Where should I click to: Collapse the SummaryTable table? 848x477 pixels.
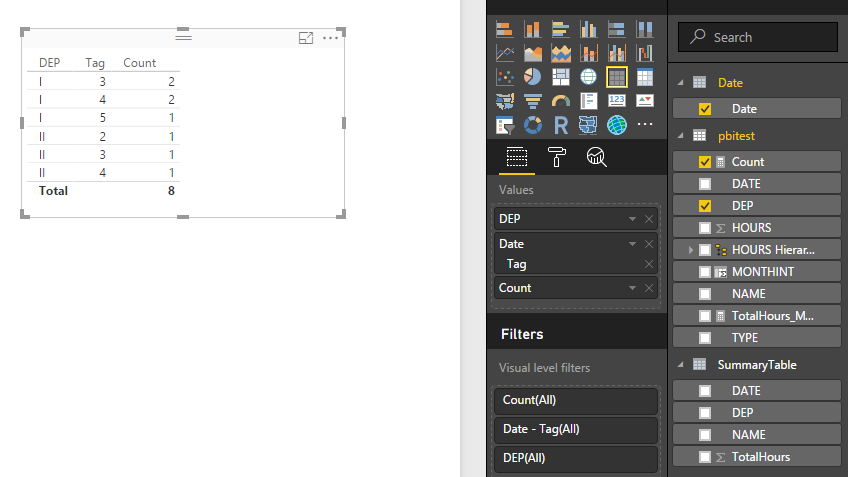pos(681,365)
